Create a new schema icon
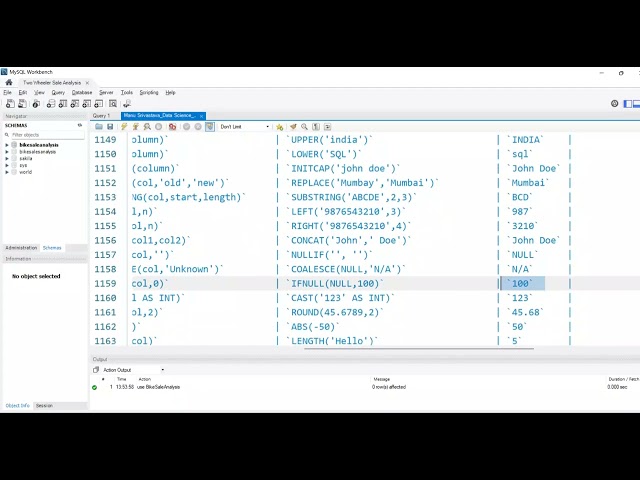 point(51,104)
